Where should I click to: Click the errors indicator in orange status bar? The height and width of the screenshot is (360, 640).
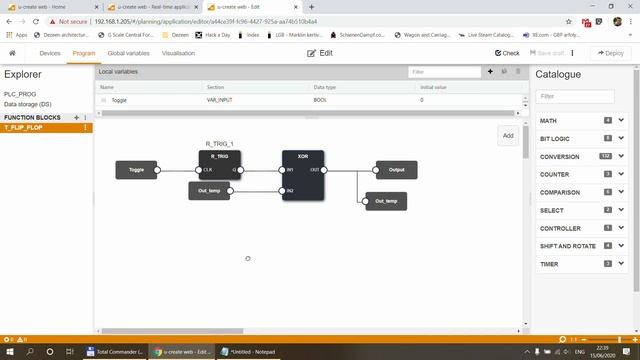[x=9, y=339]
